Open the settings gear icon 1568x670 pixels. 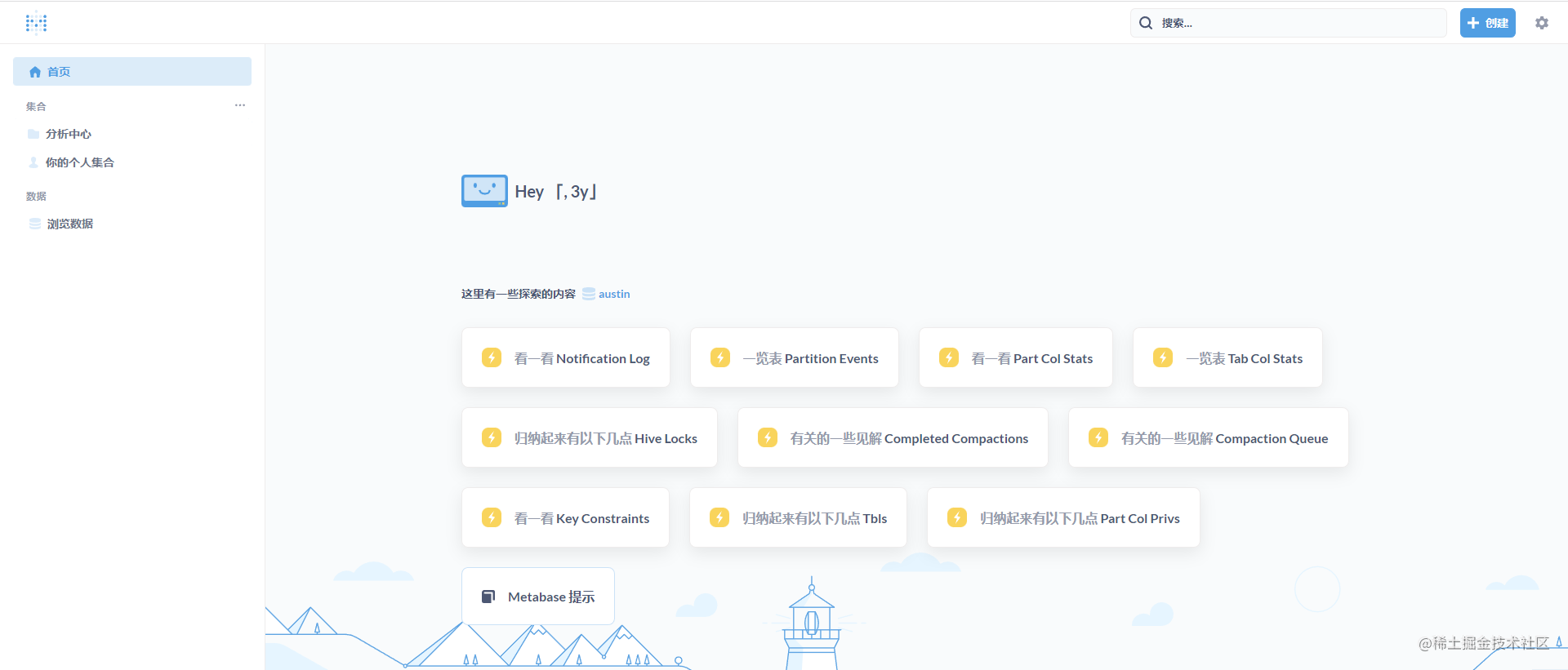[1542, 23]
